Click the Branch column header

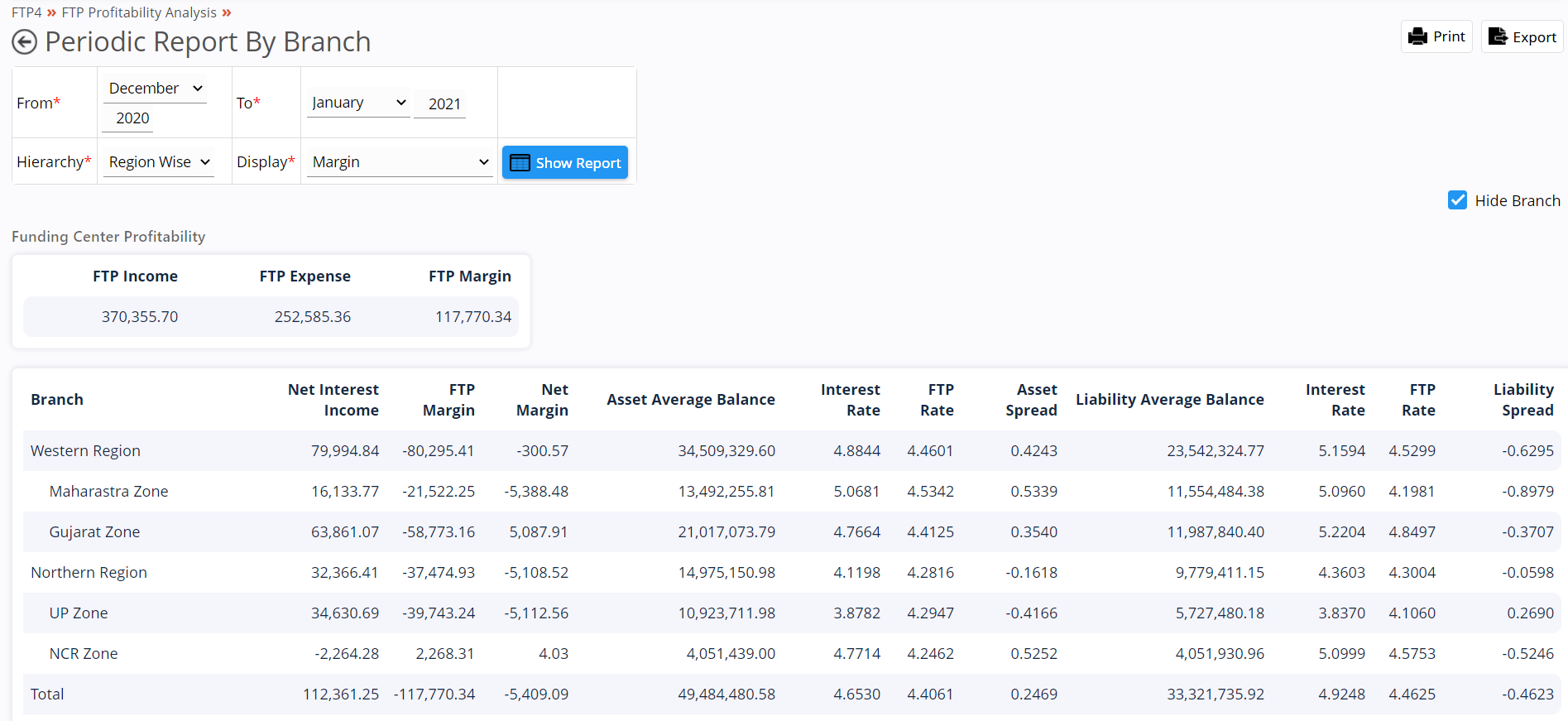pos(57,400)
